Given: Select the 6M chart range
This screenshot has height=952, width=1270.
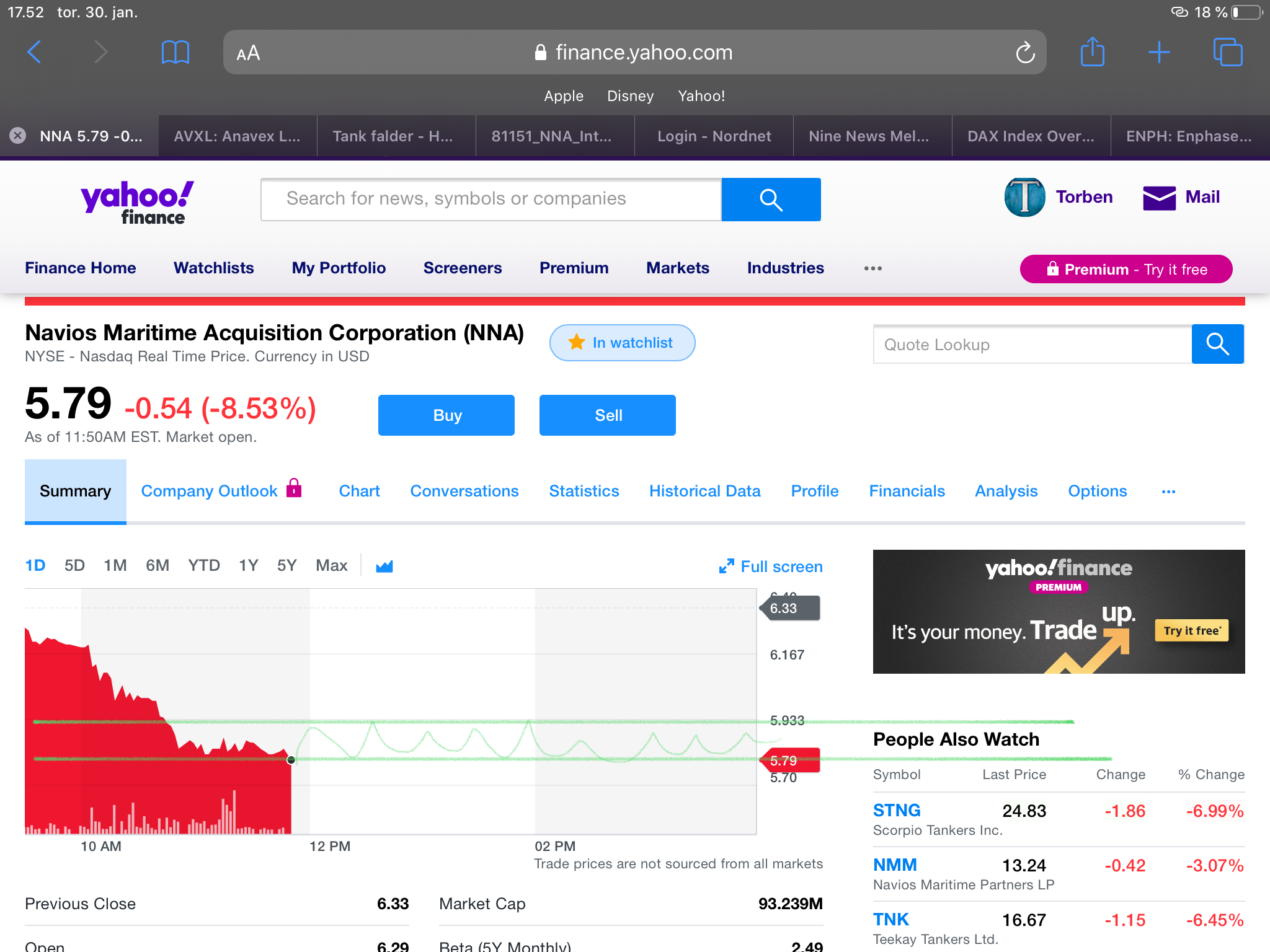Looking at the screenshot, I should coord(158,566).
